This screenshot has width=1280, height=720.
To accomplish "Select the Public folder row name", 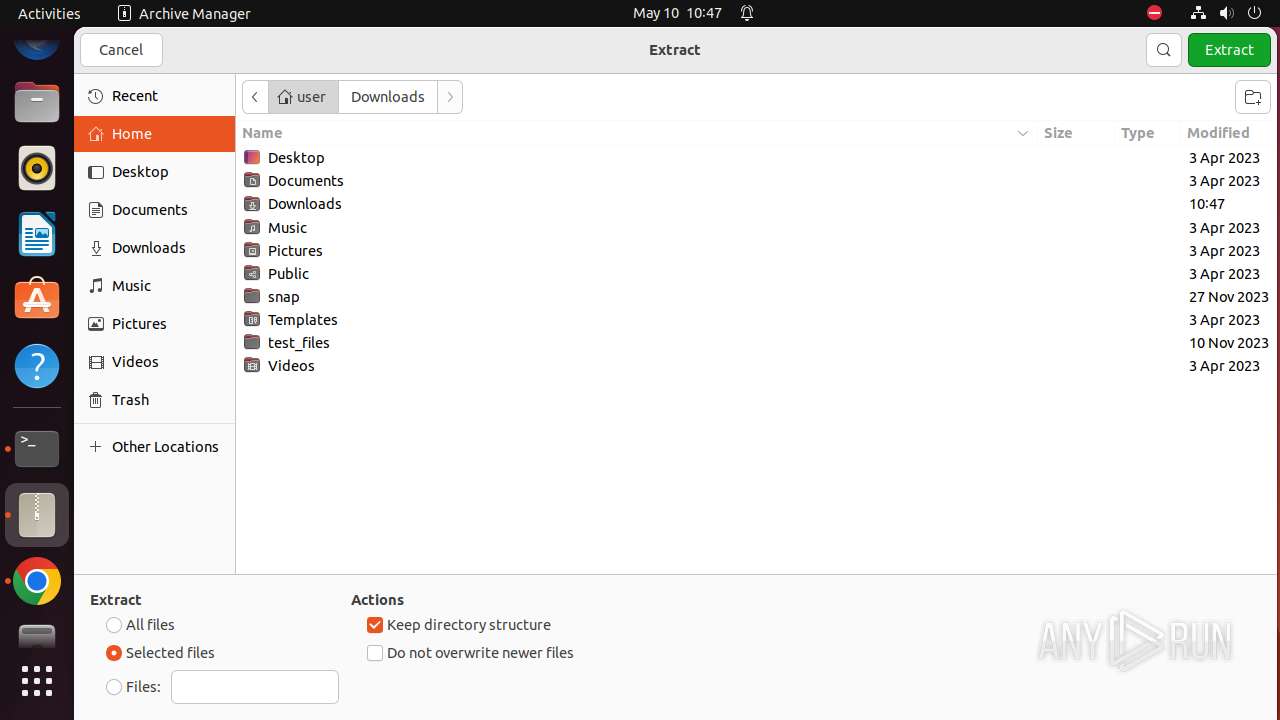I will coord(288,274).
